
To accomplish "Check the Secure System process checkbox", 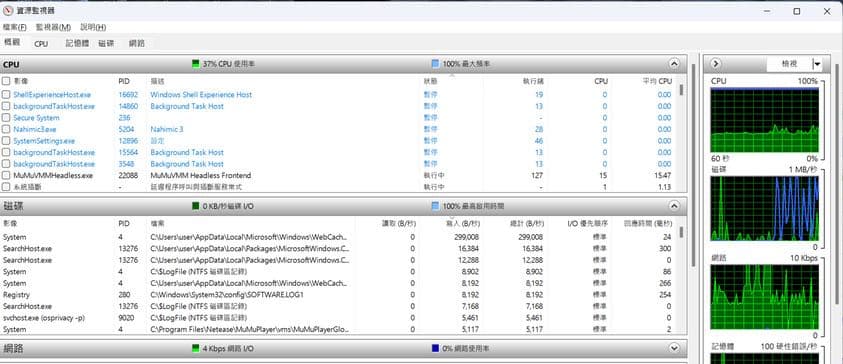I will (6, 118).
